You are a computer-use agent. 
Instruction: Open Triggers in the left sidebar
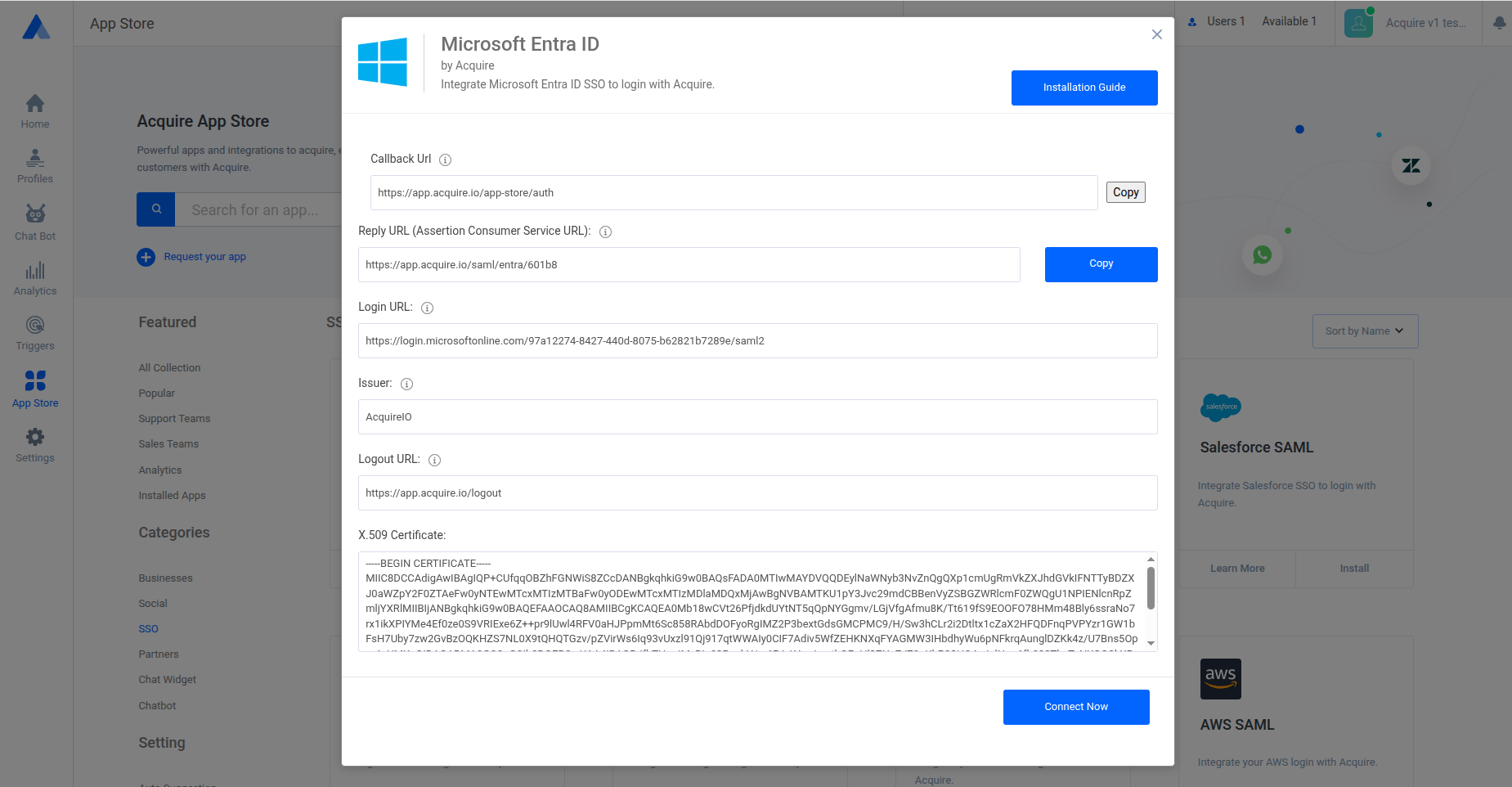coord(35,333)
